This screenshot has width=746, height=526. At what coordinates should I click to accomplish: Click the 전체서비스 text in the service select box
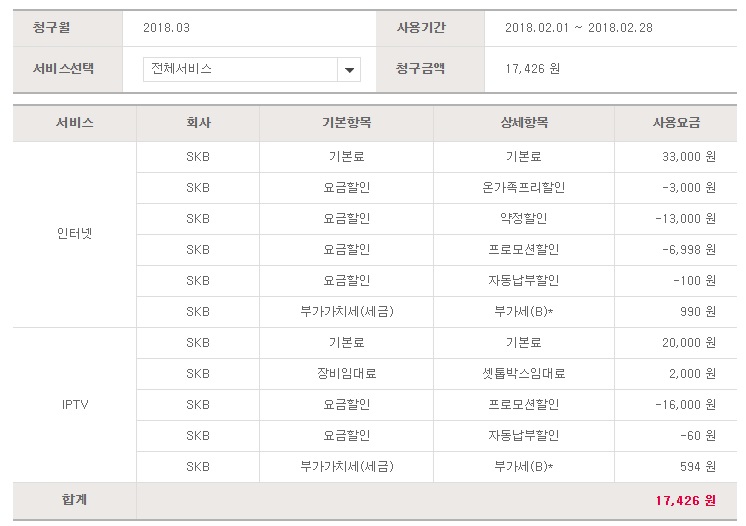tap(181, 69)
